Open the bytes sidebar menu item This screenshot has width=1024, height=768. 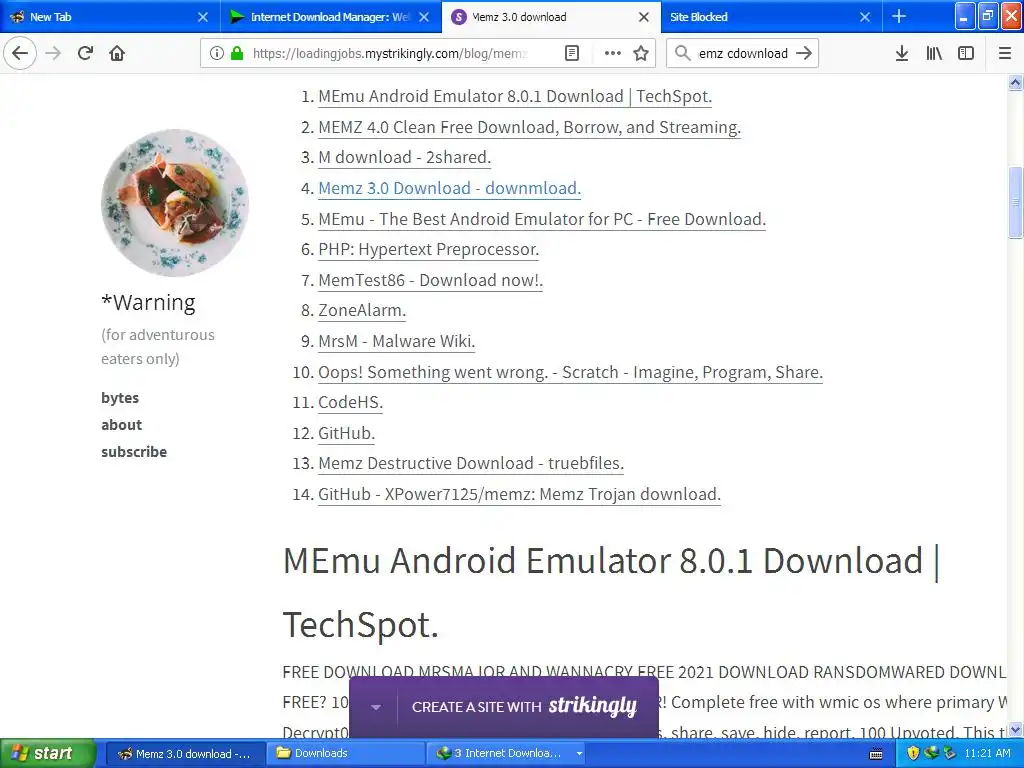[120, 398]
